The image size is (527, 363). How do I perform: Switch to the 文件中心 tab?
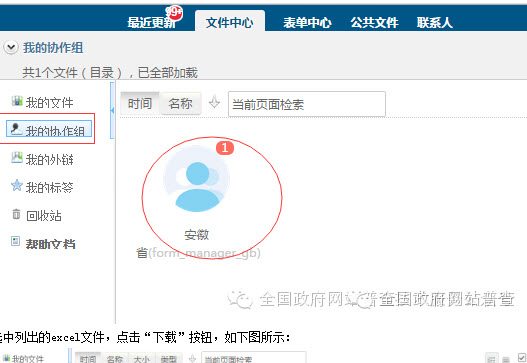coord(230,22)
